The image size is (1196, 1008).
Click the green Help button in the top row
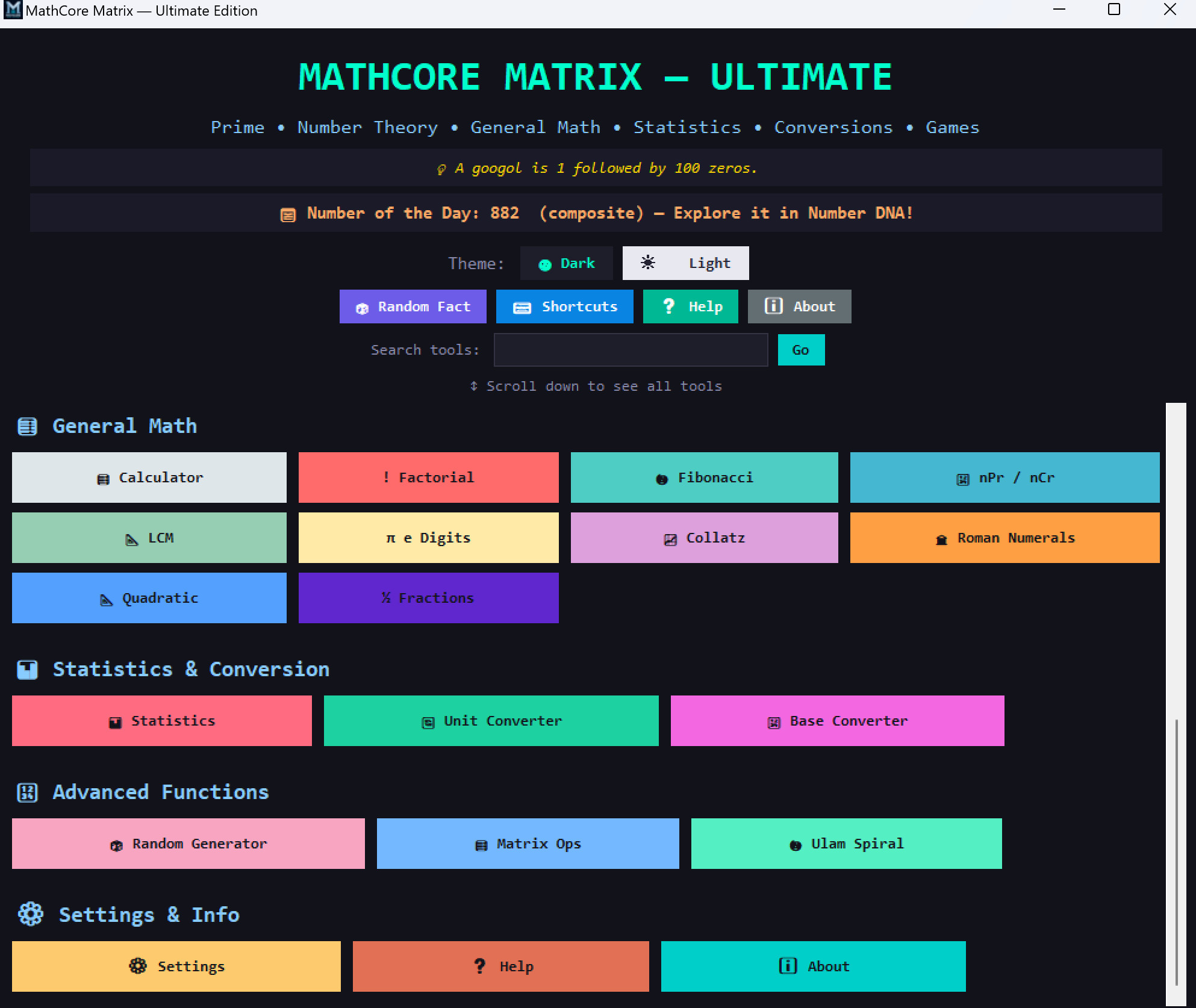coord(691,306)
